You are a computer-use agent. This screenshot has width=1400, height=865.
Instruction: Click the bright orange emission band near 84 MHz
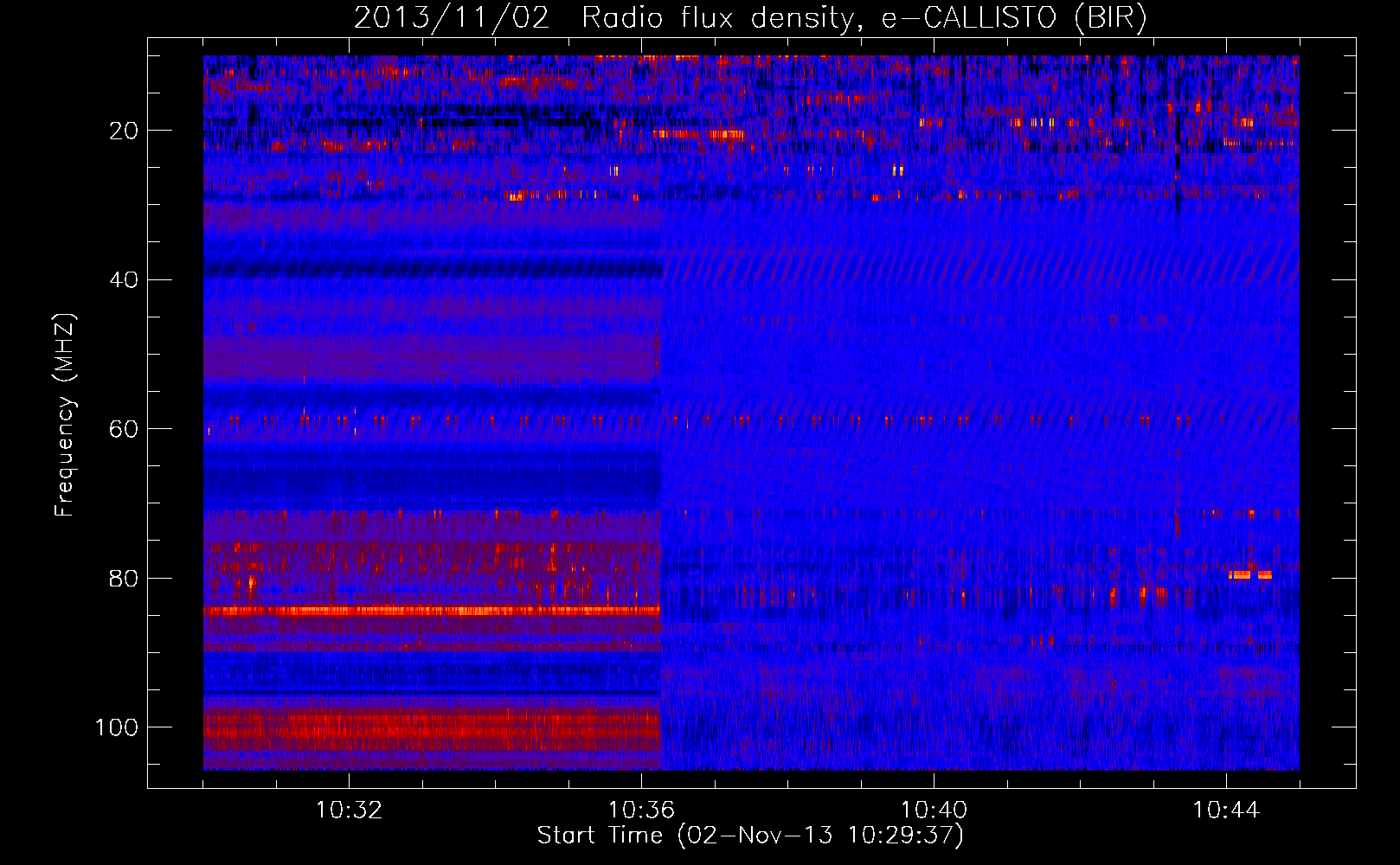tap(432, 611)
